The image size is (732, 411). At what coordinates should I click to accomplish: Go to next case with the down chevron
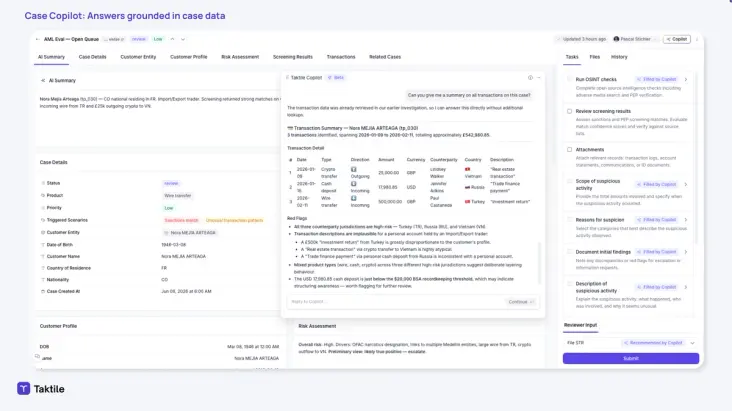pos(183,39)
